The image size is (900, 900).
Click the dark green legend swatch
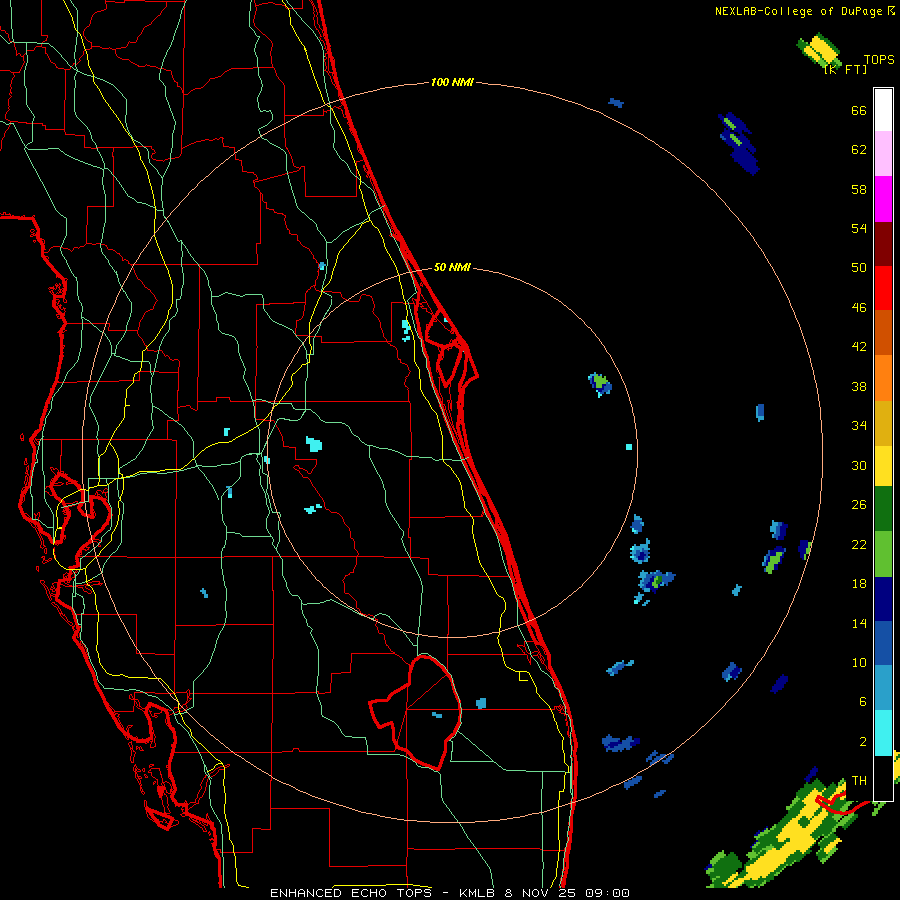(883, 509)
